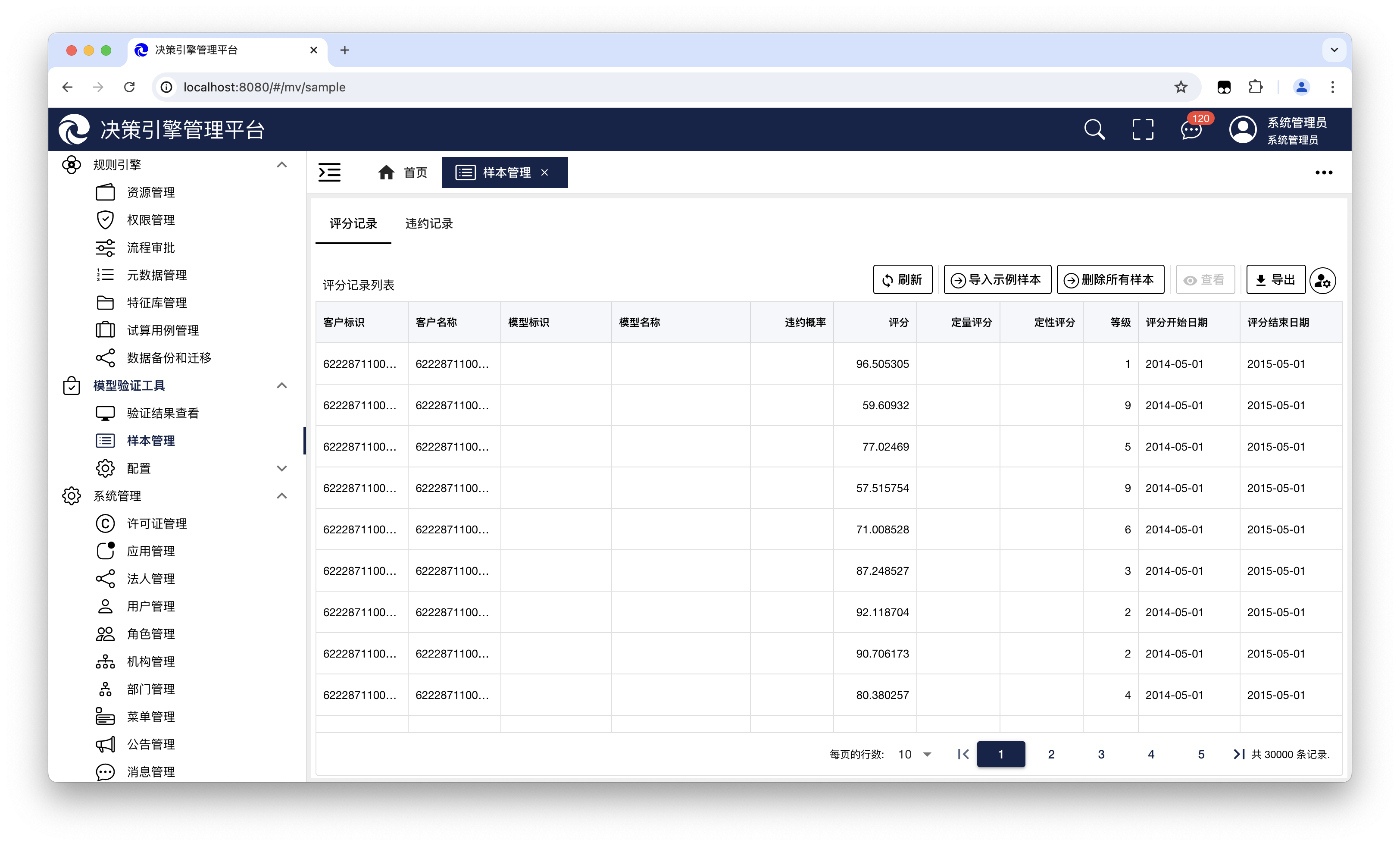Click the 刷新 refresh button
Image resolution: width=1400 pixels, height=846 pixels.
click(902, 280)
